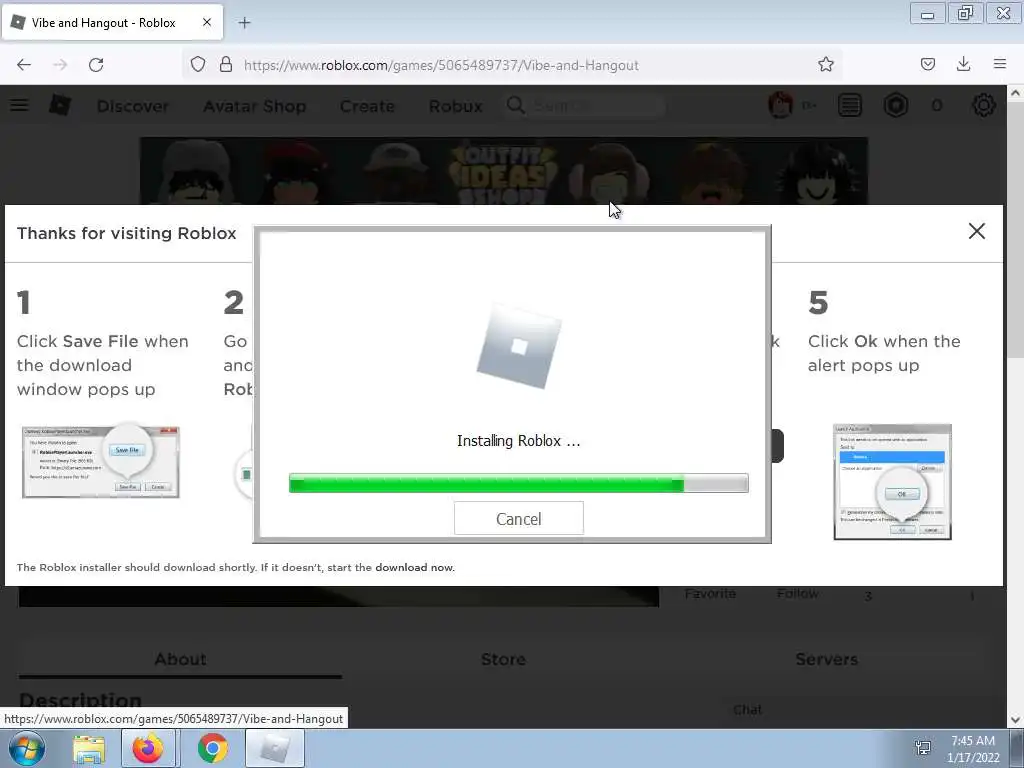Close the Thanks for visiting Roblox dialog
The image size is (1024, 768).
pyautogui.click(x=976, y=231)
